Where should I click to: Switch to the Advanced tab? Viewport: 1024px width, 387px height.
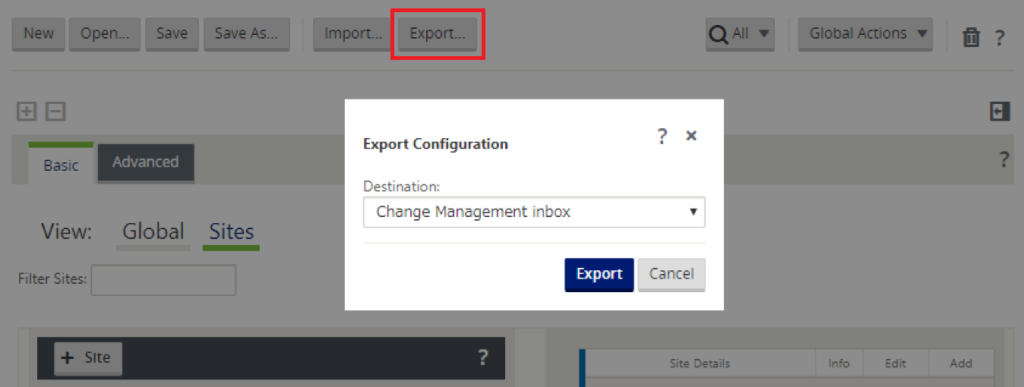coord(145,162)
